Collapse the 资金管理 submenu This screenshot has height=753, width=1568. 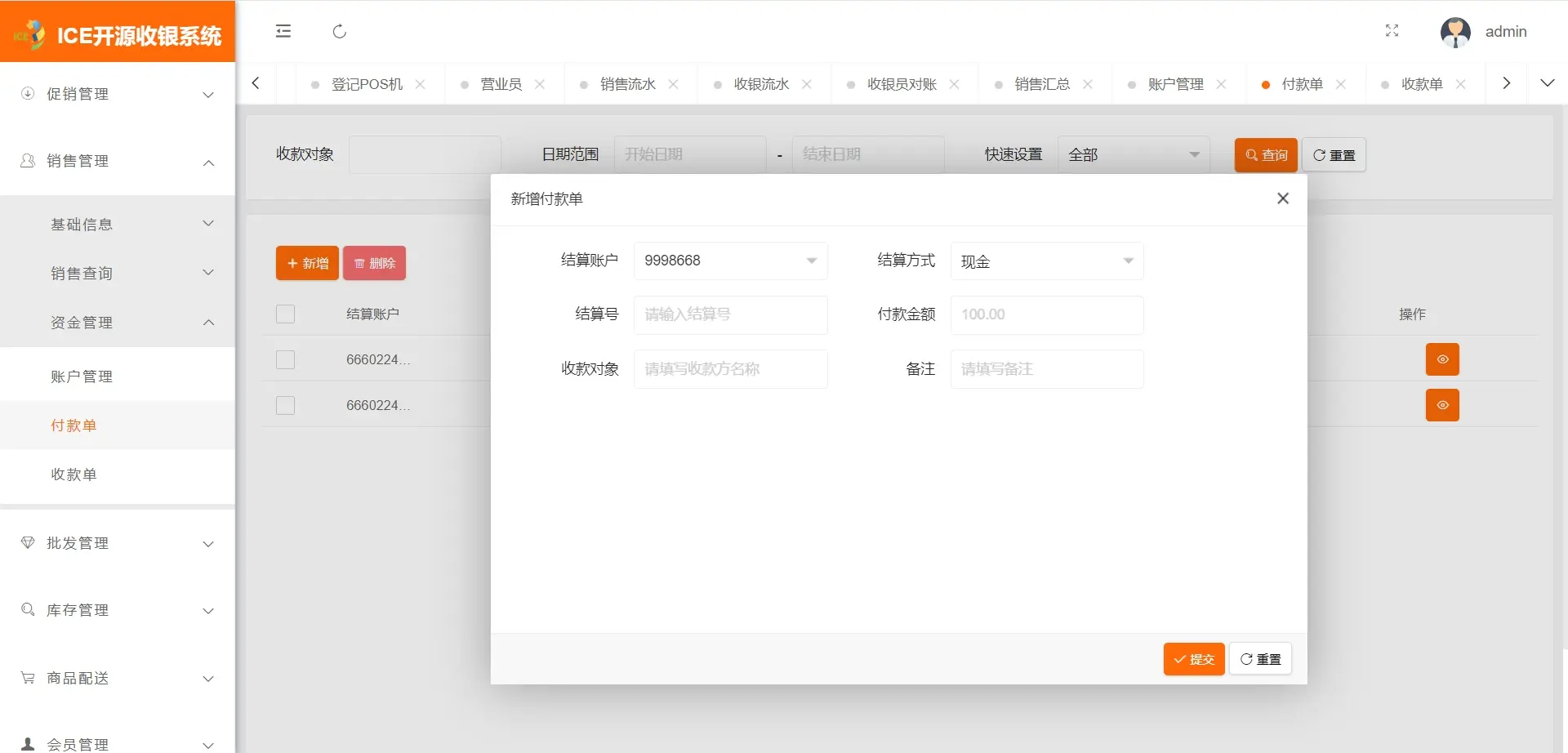(x=118, y=323)
